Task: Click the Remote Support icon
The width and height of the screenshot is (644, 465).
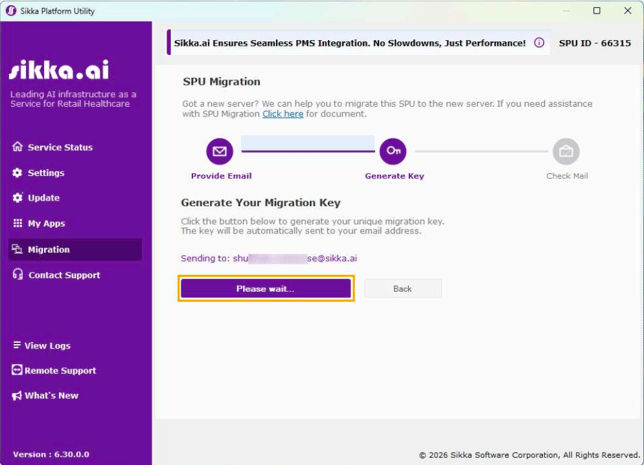Action: (17, 370)
